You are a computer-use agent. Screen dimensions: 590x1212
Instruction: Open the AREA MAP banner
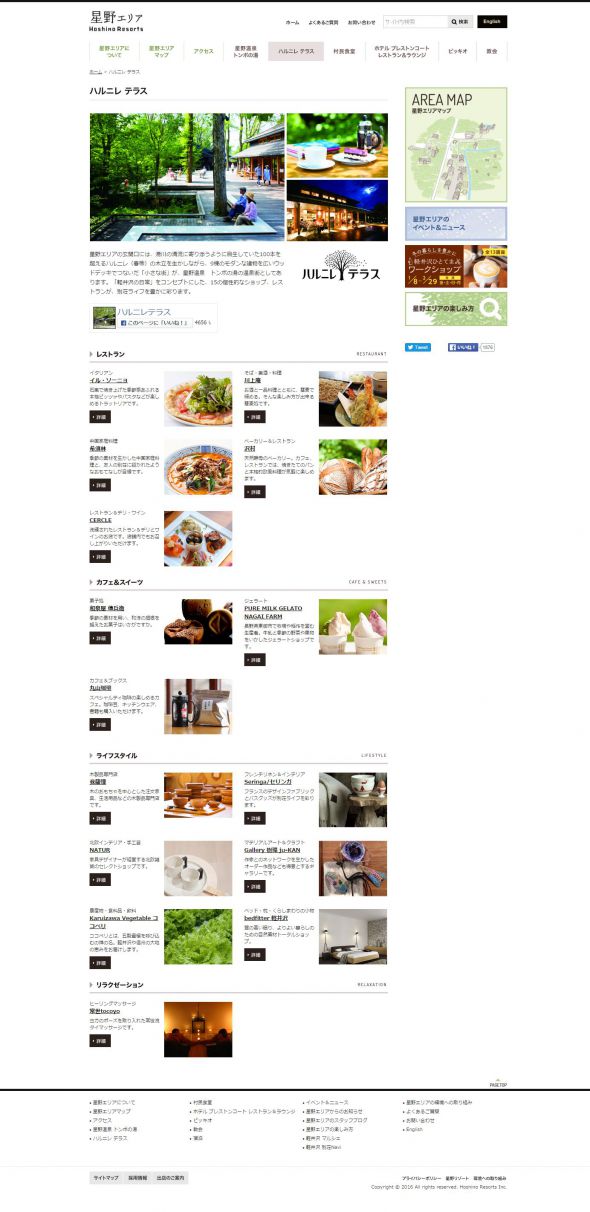tap(456, 145)
